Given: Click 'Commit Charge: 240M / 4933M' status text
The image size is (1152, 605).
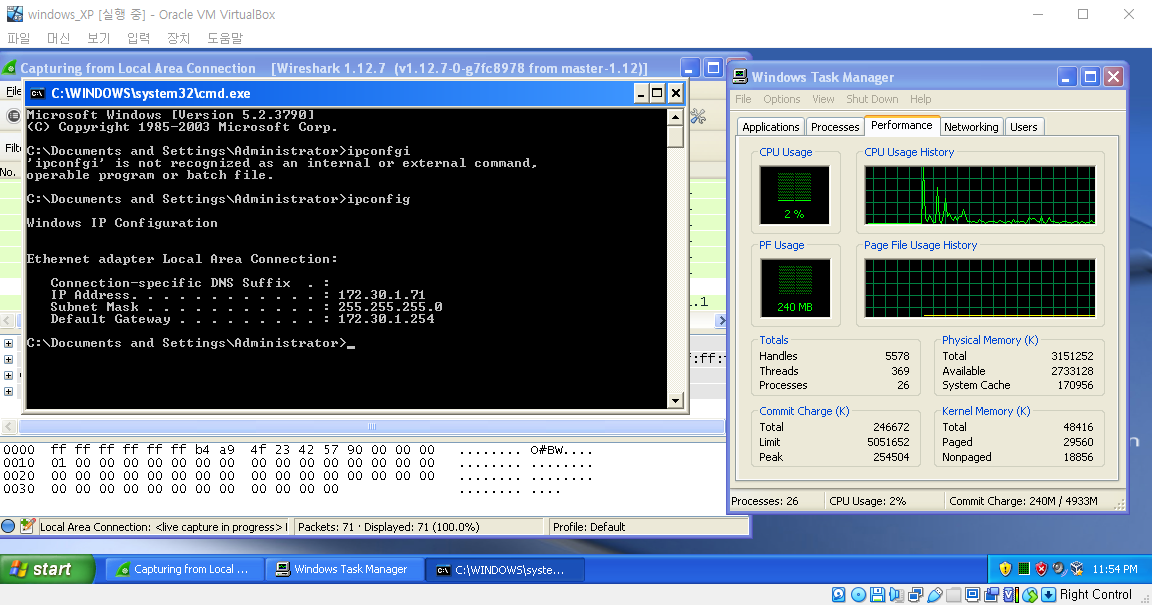Looking at the screenshot, I should pos(1023,501).
